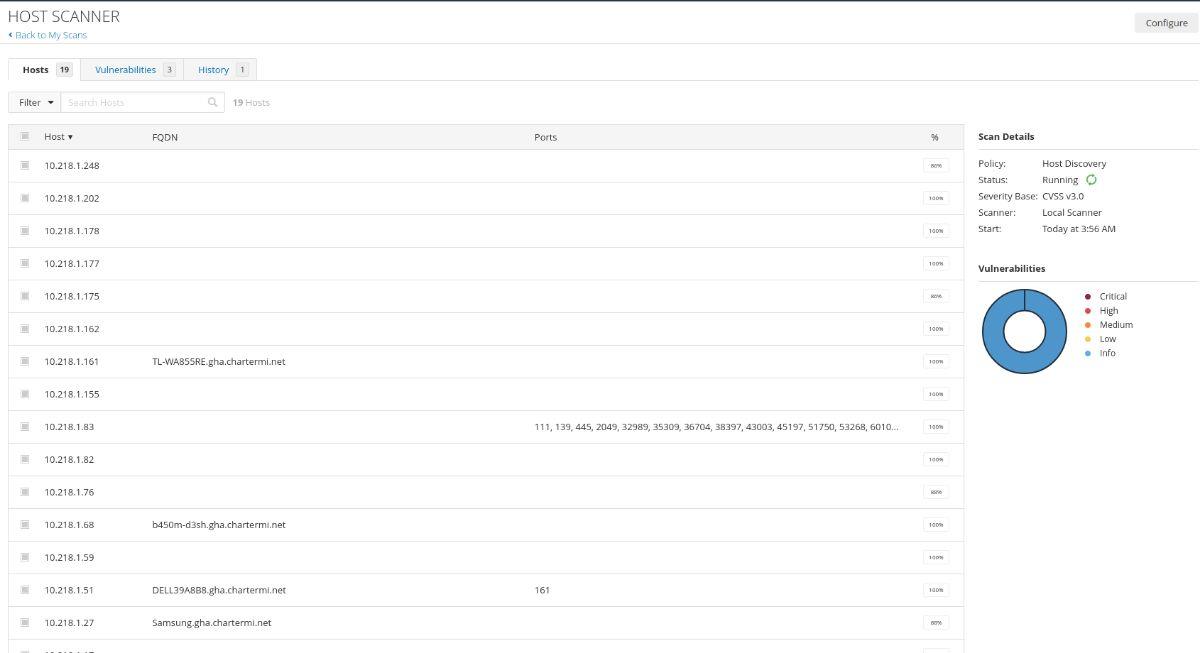Viewport: 1200px width, 653px height.
Task: Click the back arrow beside Back to My Scans
Action: tap(11, 35)
